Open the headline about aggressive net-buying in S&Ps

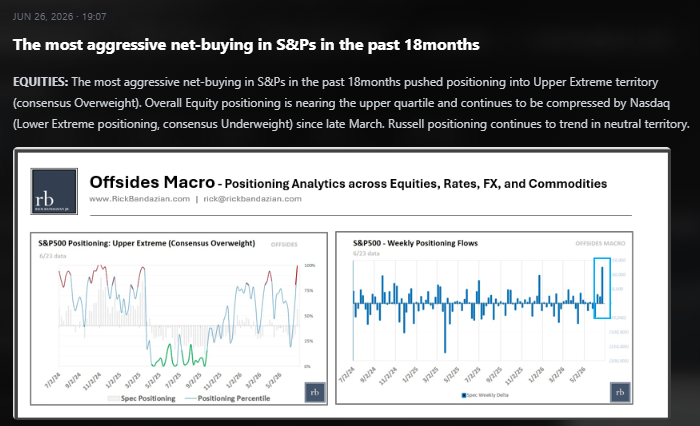tap(246, 45)
